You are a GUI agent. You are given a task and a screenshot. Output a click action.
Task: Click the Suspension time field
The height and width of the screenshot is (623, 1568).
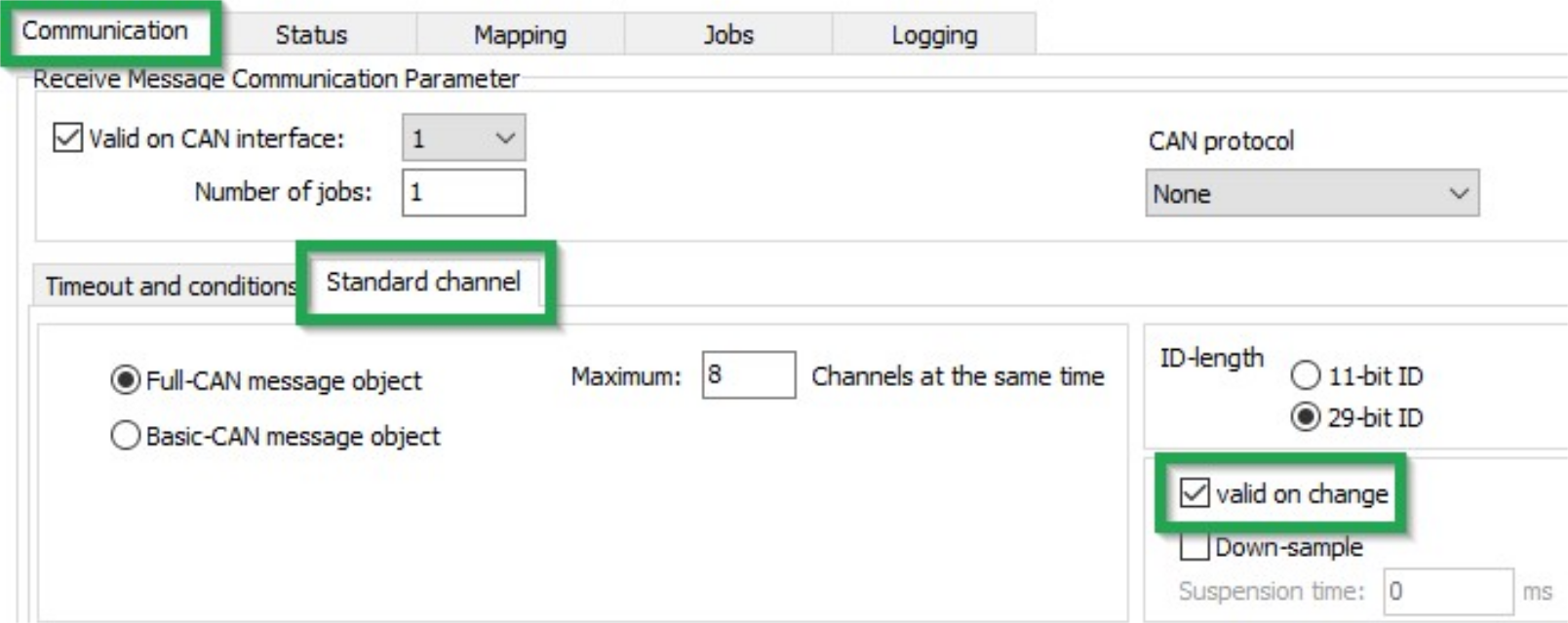coord(1447,592)
